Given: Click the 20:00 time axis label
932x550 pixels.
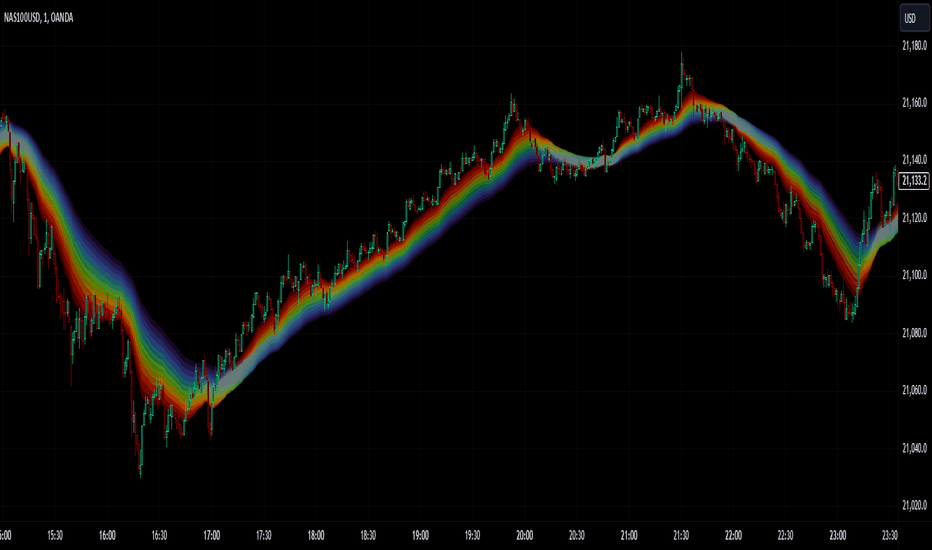Looking at the screenshot, I should (524, 536).
